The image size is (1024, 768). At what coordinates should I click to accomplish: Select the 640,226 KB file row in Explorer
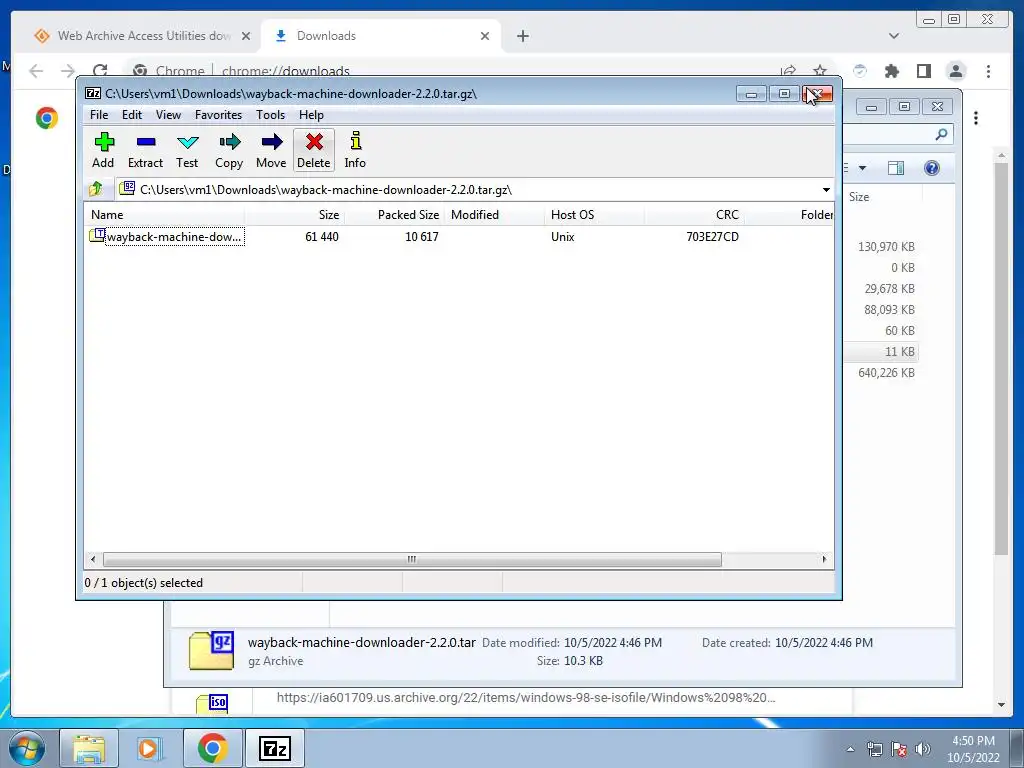881,373
